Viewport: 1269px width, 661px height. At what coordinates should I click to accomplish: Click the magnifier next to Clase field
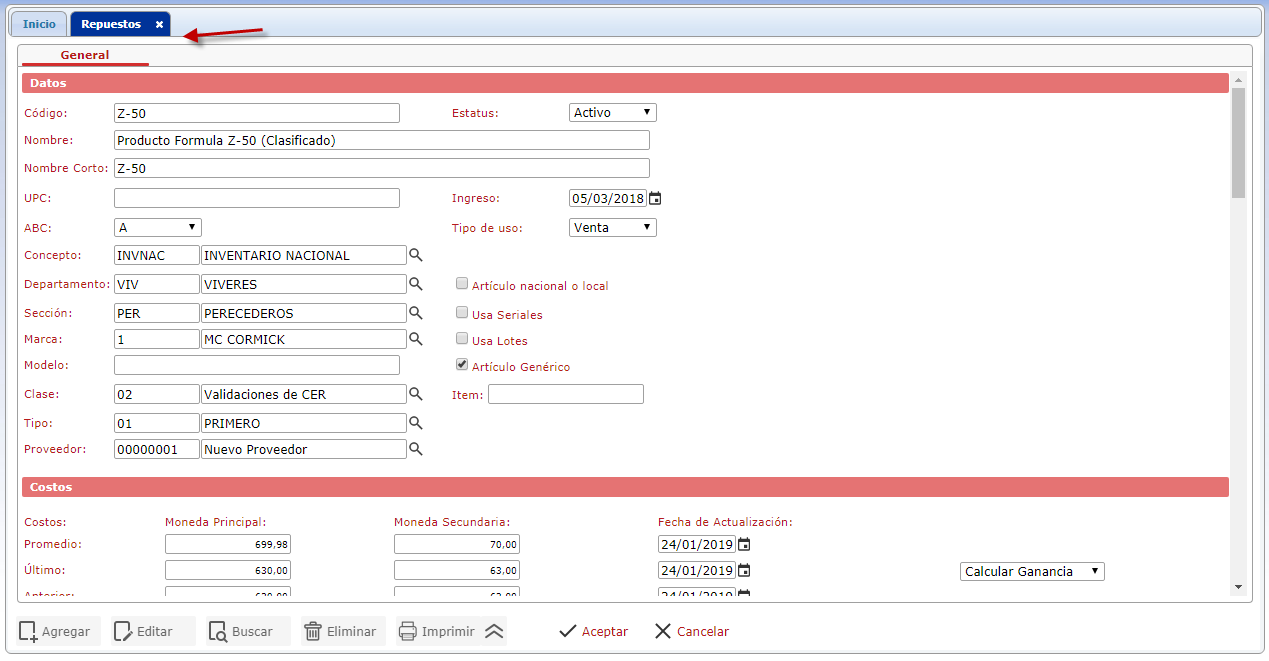coord(416,394)
